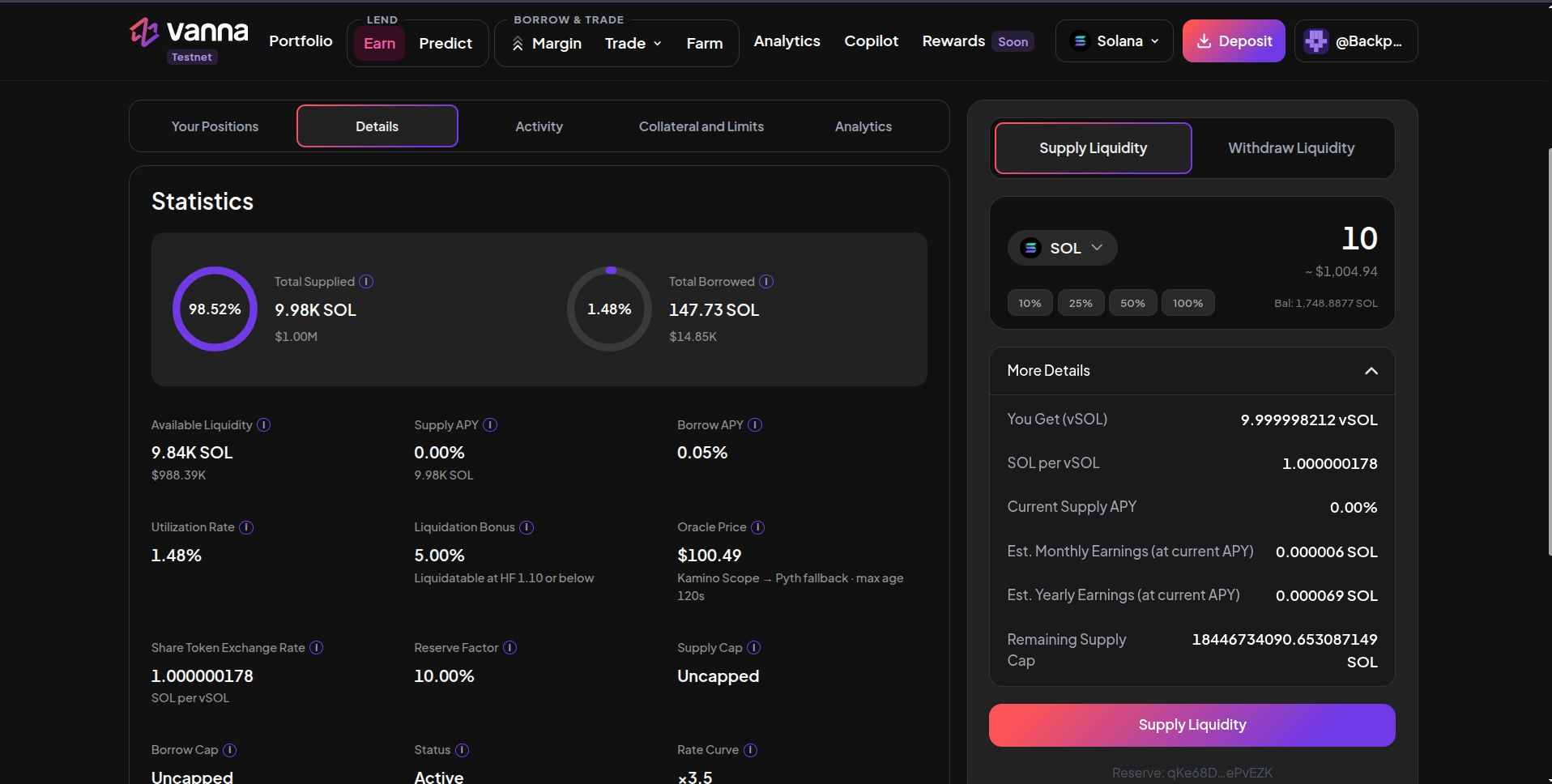Click the Deposit download icon
Screen dimensions: 1552x784
pyautogui.click(x=1204, y=41)
